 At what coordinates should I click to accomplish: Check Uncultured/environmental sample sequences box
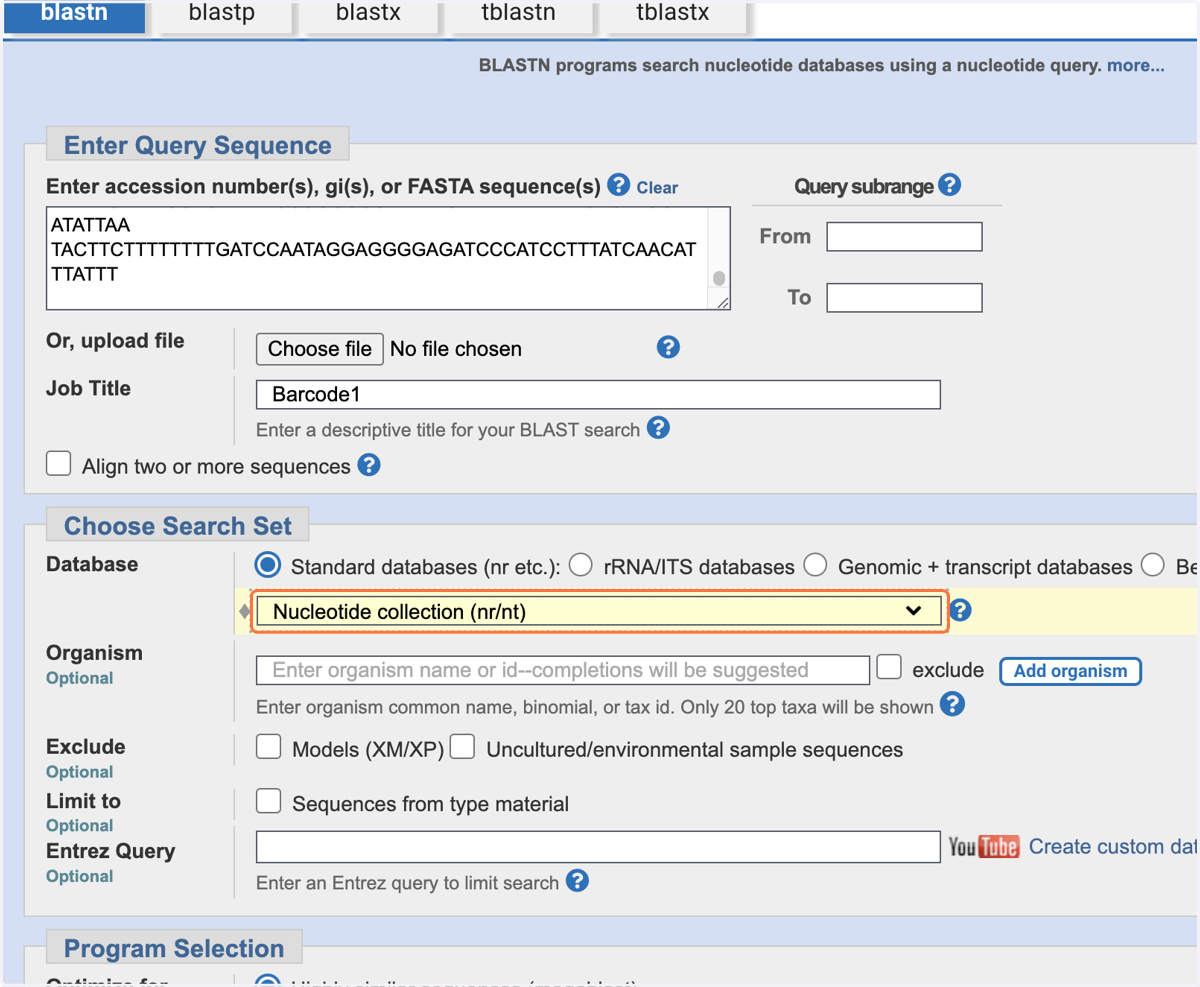pyautogui.click(x=462, y=747)
